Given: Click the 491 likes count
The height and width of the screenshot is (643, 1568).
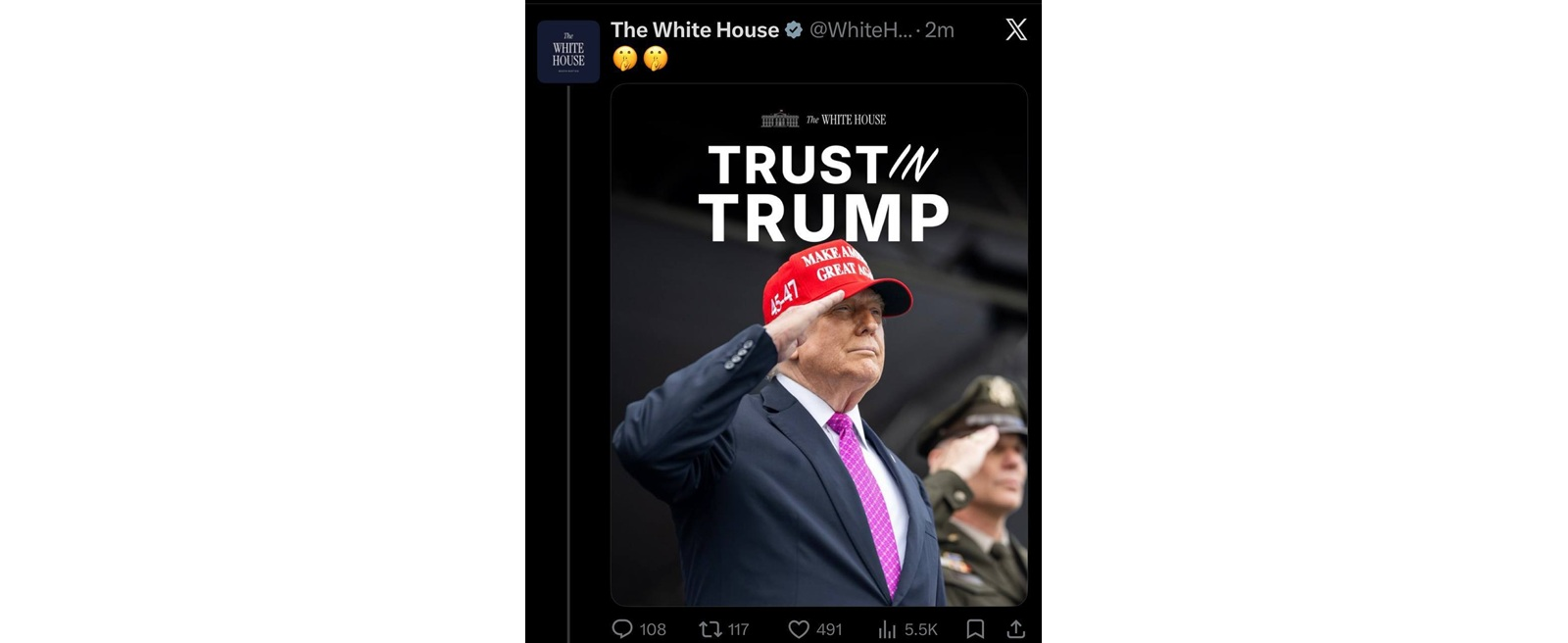Looking at the screenshot, I should tap(829, 630).
